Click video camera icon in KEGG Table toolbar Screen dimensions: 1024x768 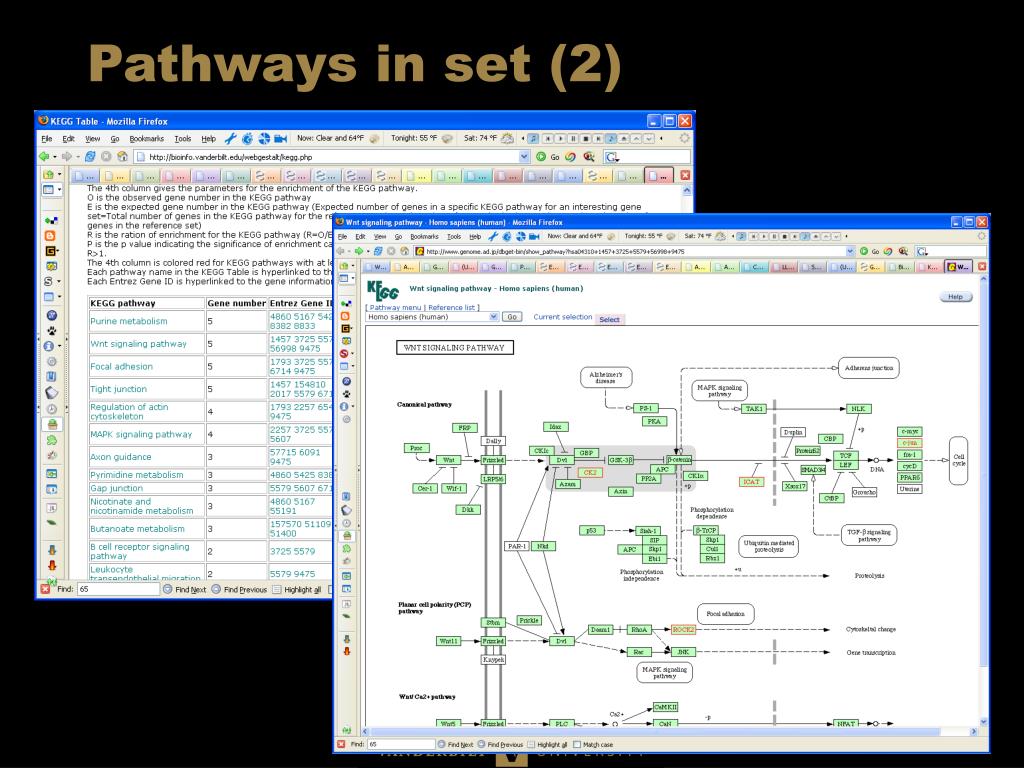point(281,138)
